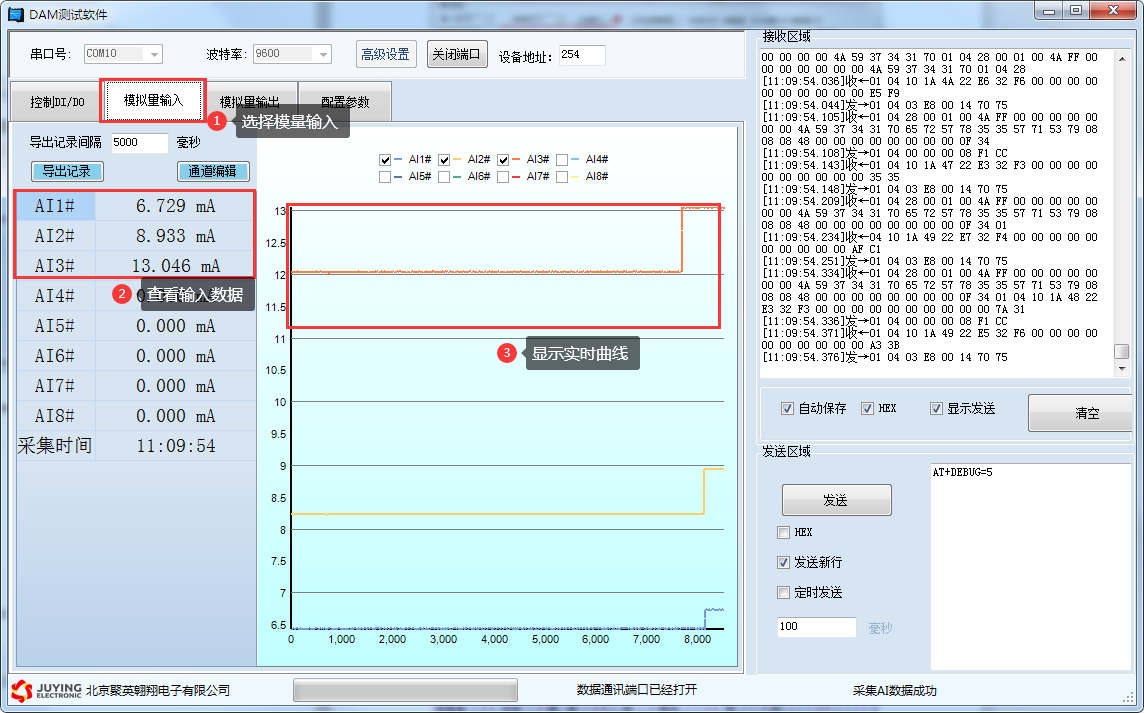Open the 配置参数 tab
This screenshot has height=713, width=1144.
[344, 102]
